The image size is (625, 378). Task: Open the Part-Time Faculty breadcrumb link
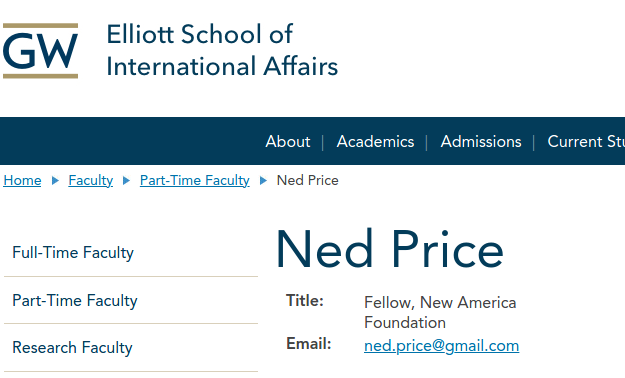tap(195, 180)
